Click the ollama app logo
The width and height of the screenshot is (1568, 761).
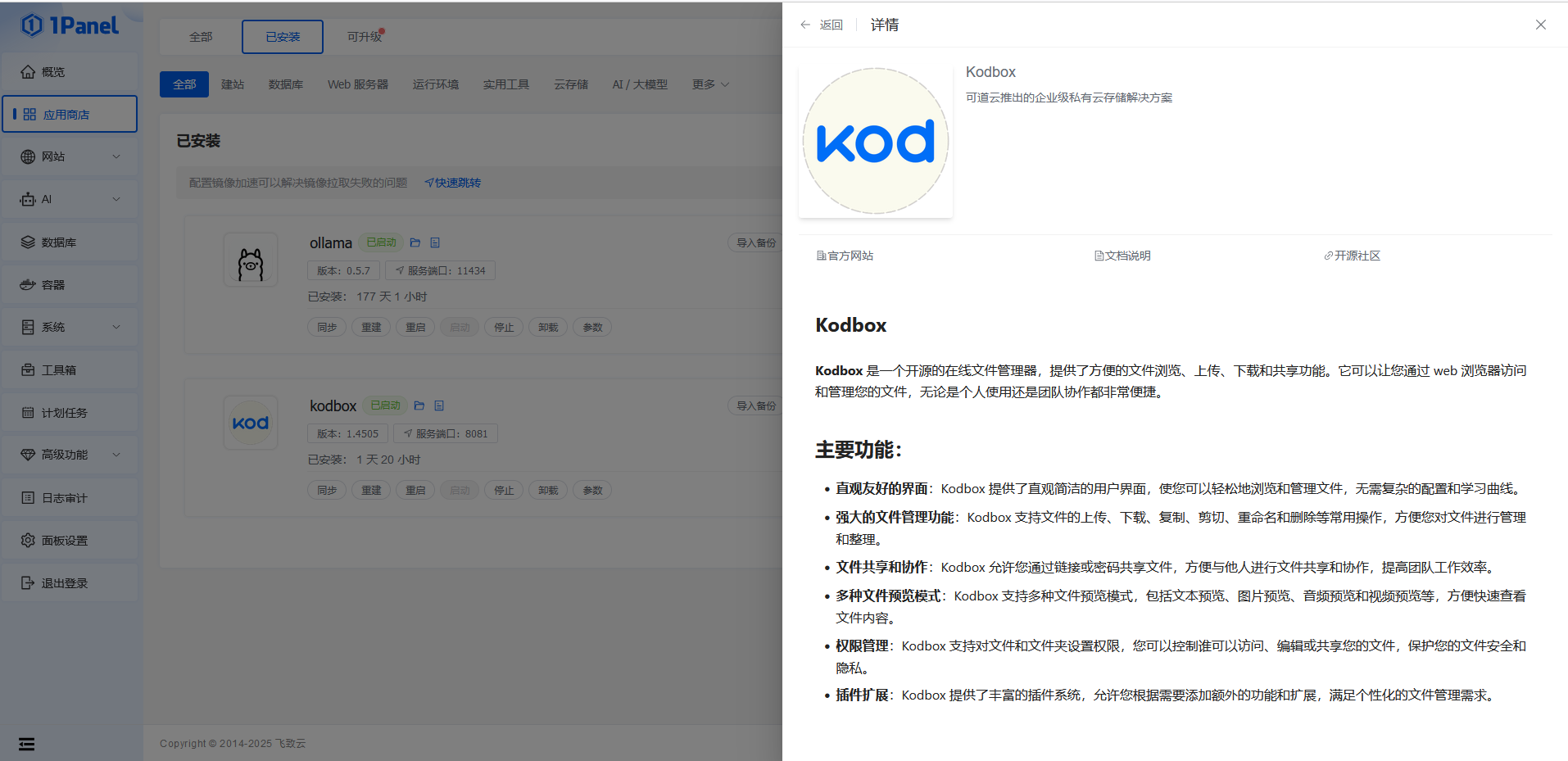(251, 260)
